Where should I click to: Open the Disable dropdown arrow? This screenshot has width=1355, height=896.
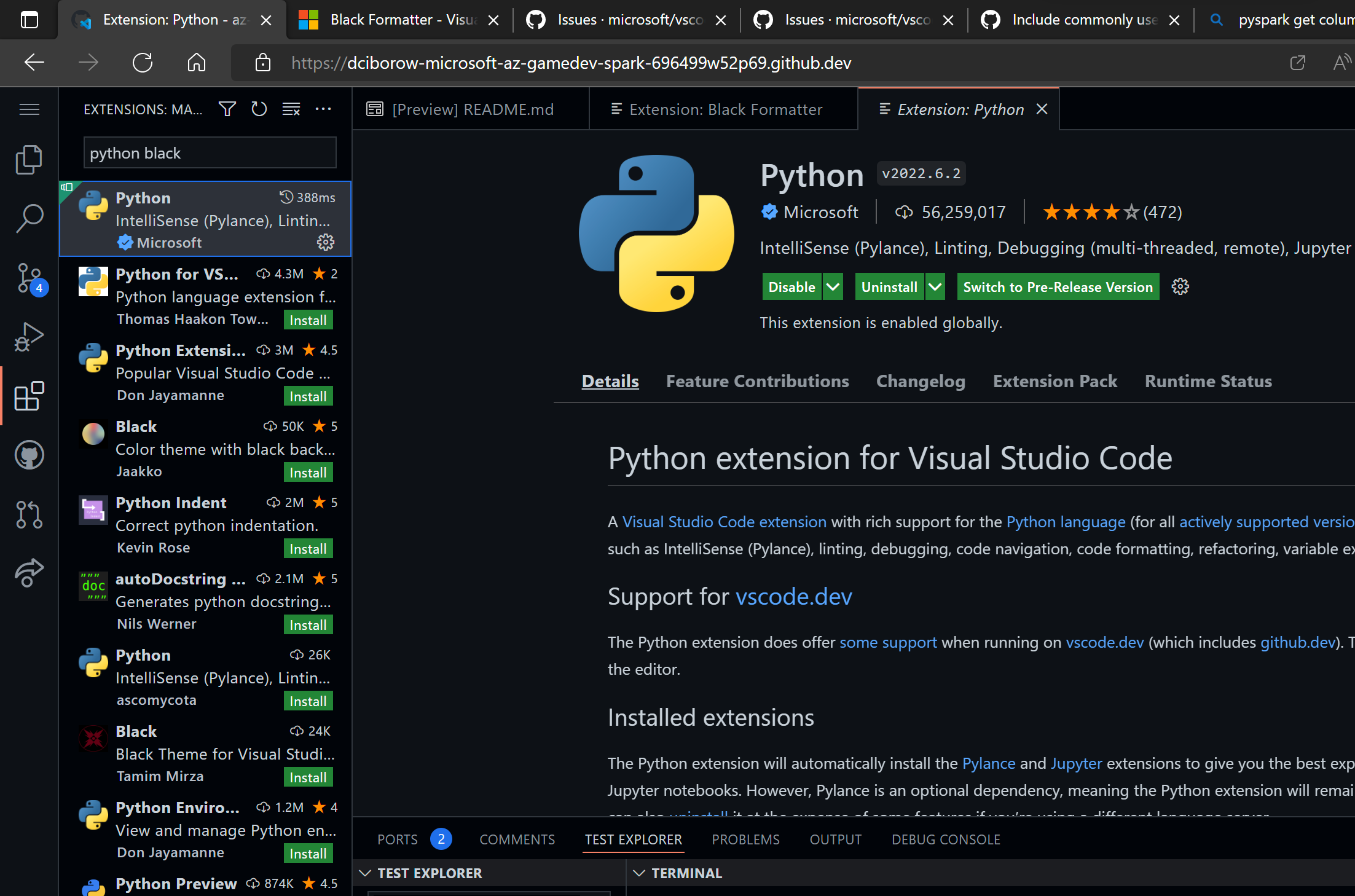click(833, 286)
